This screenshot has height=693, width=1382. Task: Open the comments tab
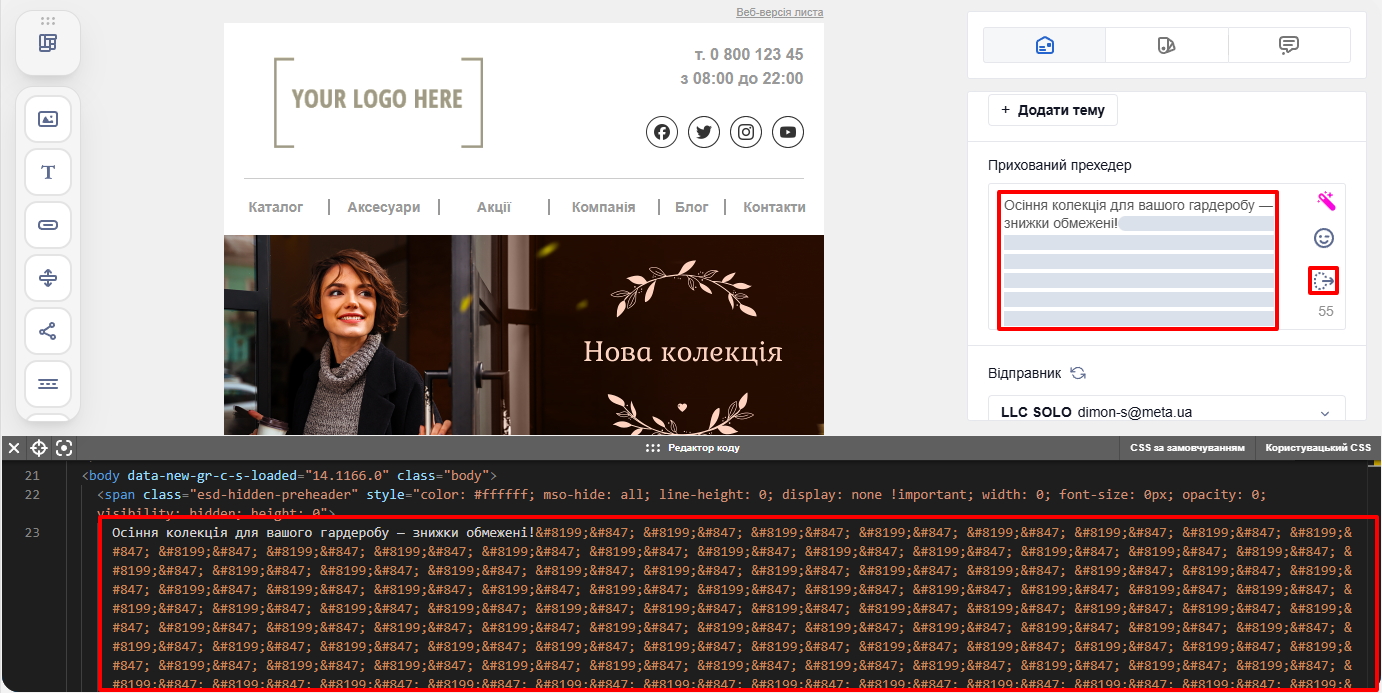click(x=1289, y=45)
